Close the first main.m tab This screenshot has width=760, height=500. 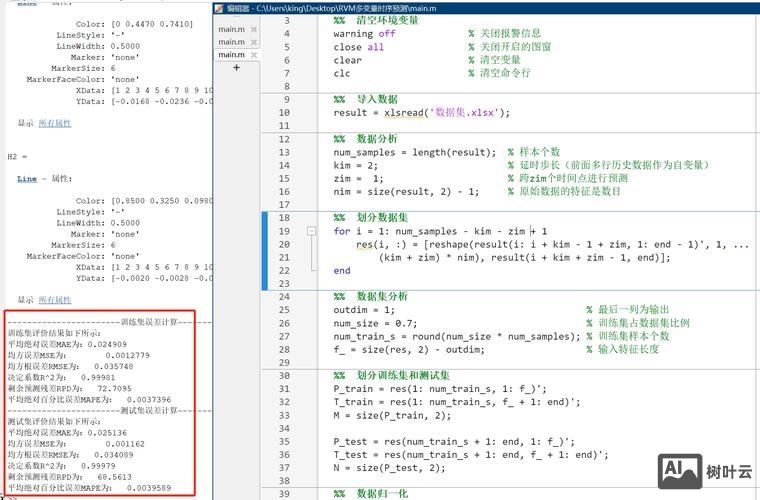[x=254, y=30]
